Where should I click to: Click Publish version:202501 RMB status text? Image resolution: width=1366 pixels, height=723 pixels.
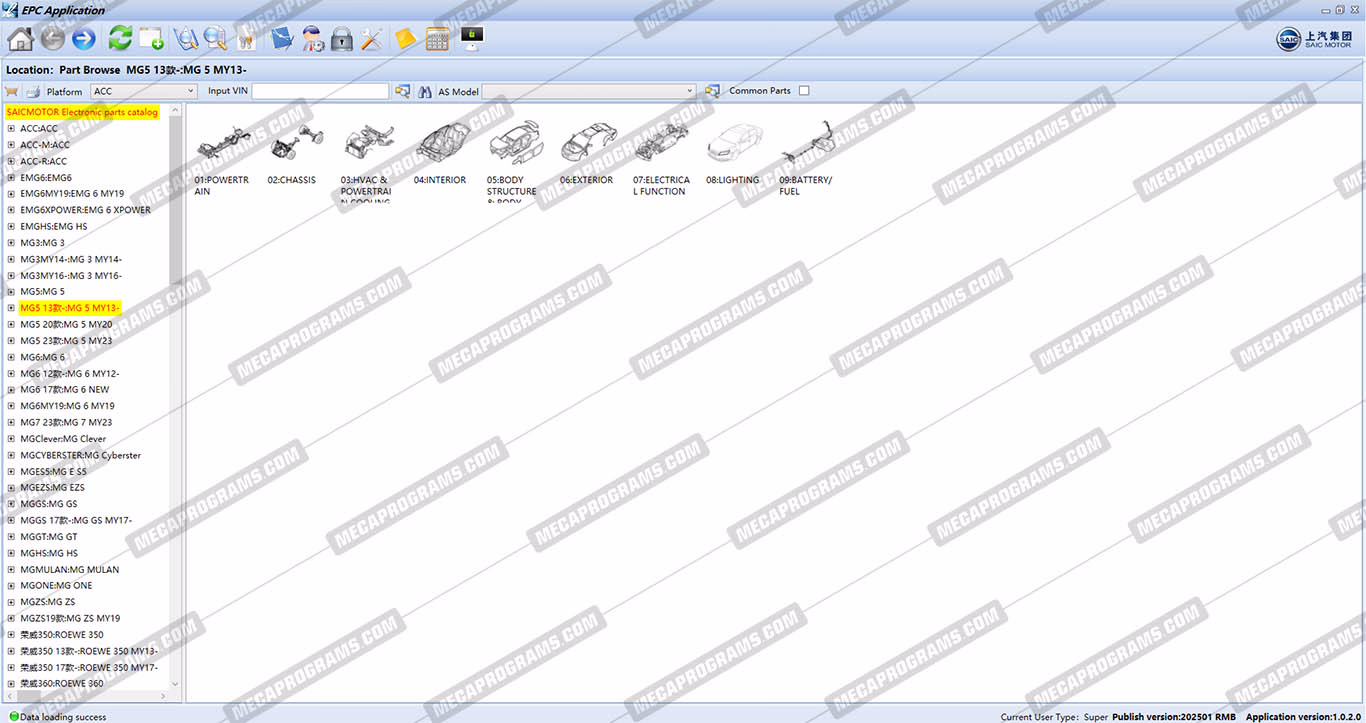1174,717
